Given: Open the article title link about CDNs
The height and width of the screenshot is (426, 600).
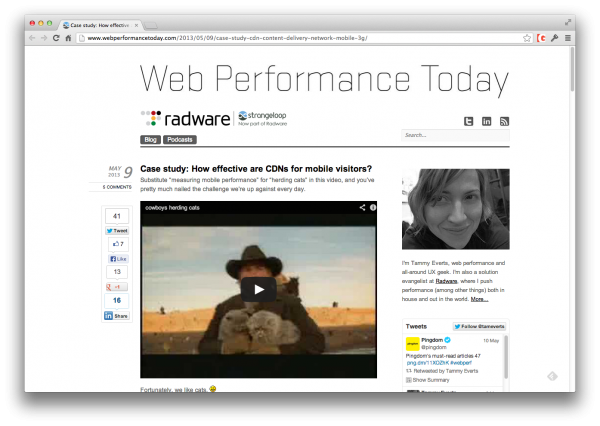Looking at the screenshot, I should point(256,169).
